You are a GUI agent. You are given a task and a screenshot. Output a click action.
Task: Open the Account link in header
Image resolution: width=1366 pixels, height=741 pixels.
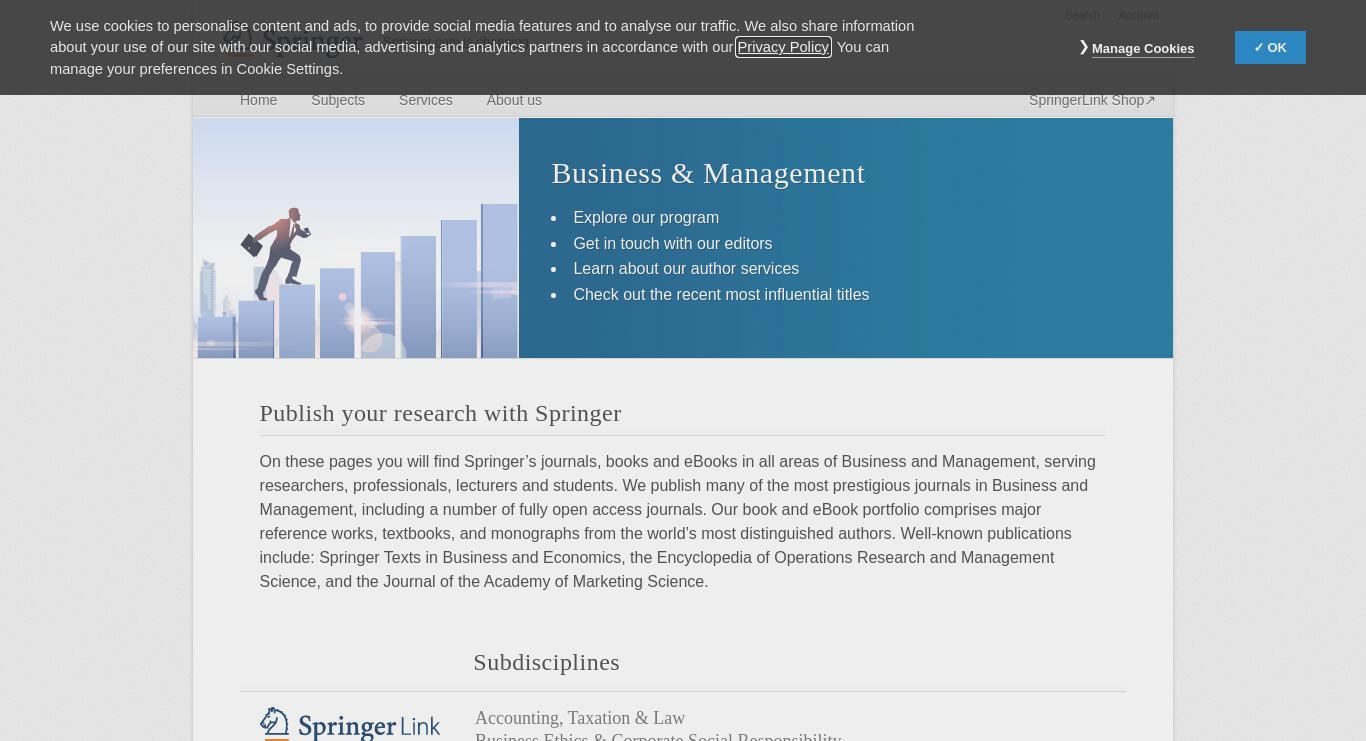1138,15
